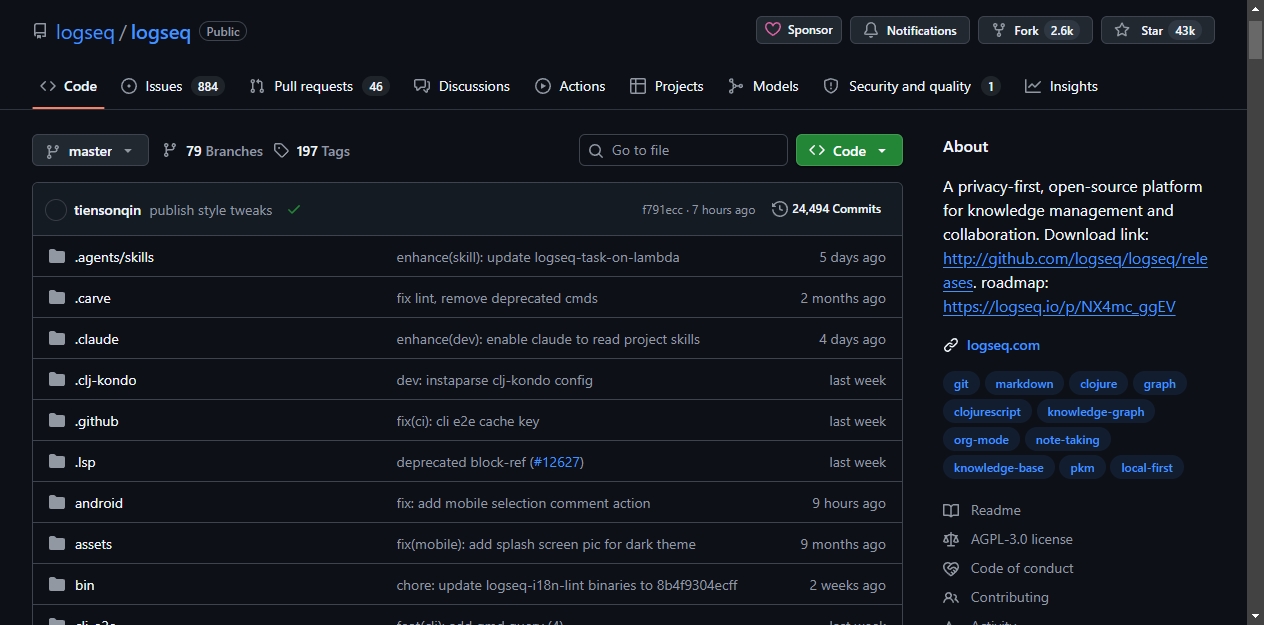Open commit 'fix lint, remove deprecated cmds'
Viewport: 1264px width, 625px height.
click(497, 298)
